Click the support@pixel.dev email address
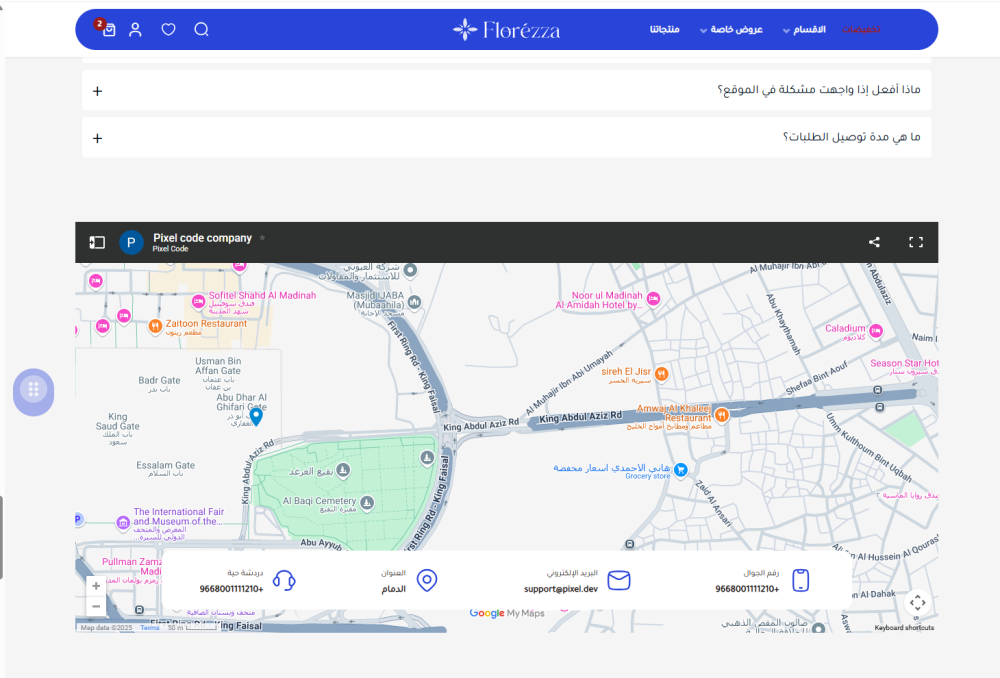Viewport: 1000px width, 678px height. coord(560,589)
